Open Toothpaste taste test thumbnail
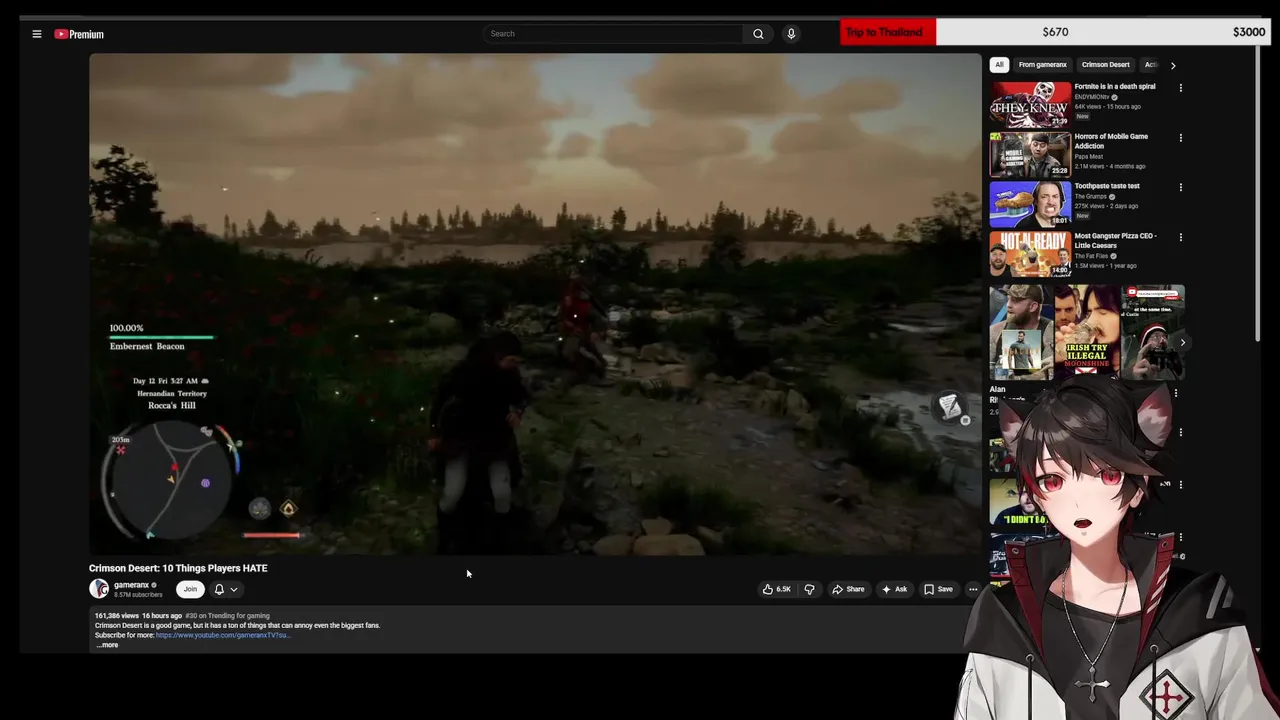The width and height of the screenshot is (1280, 720). click(x=1030, y=204)
